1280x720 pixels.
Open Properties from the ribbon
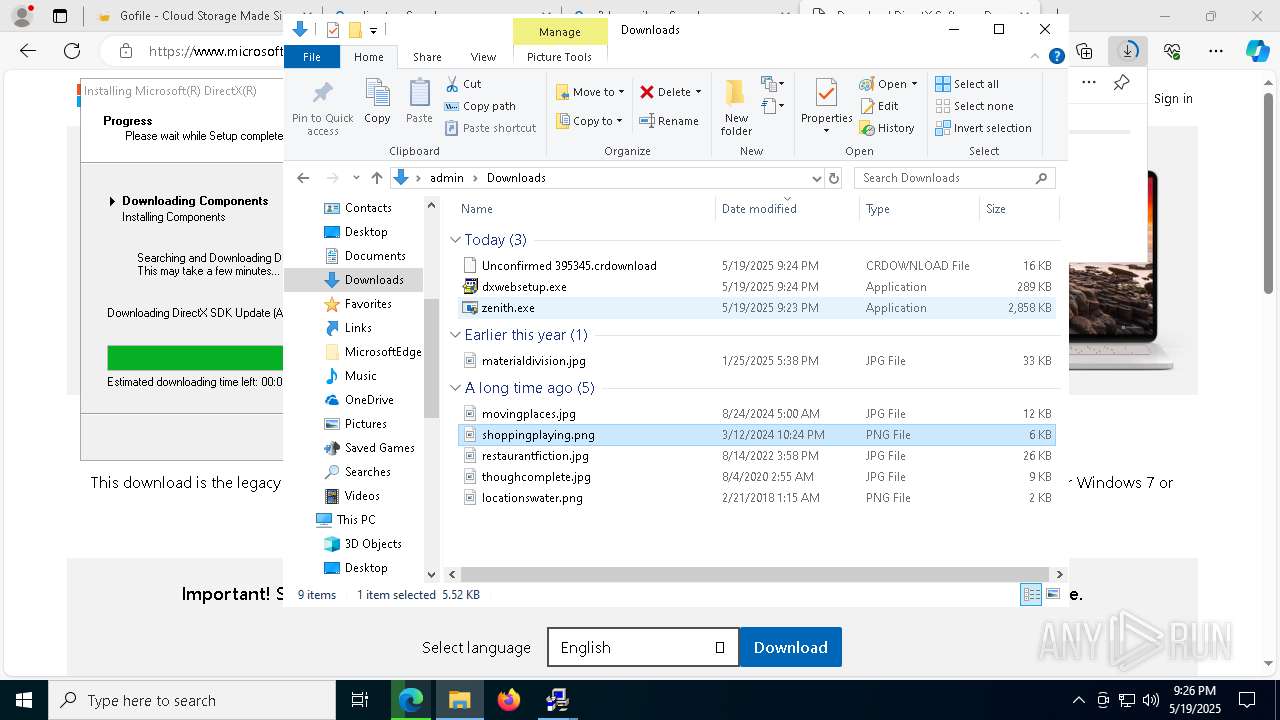(826, 107)
